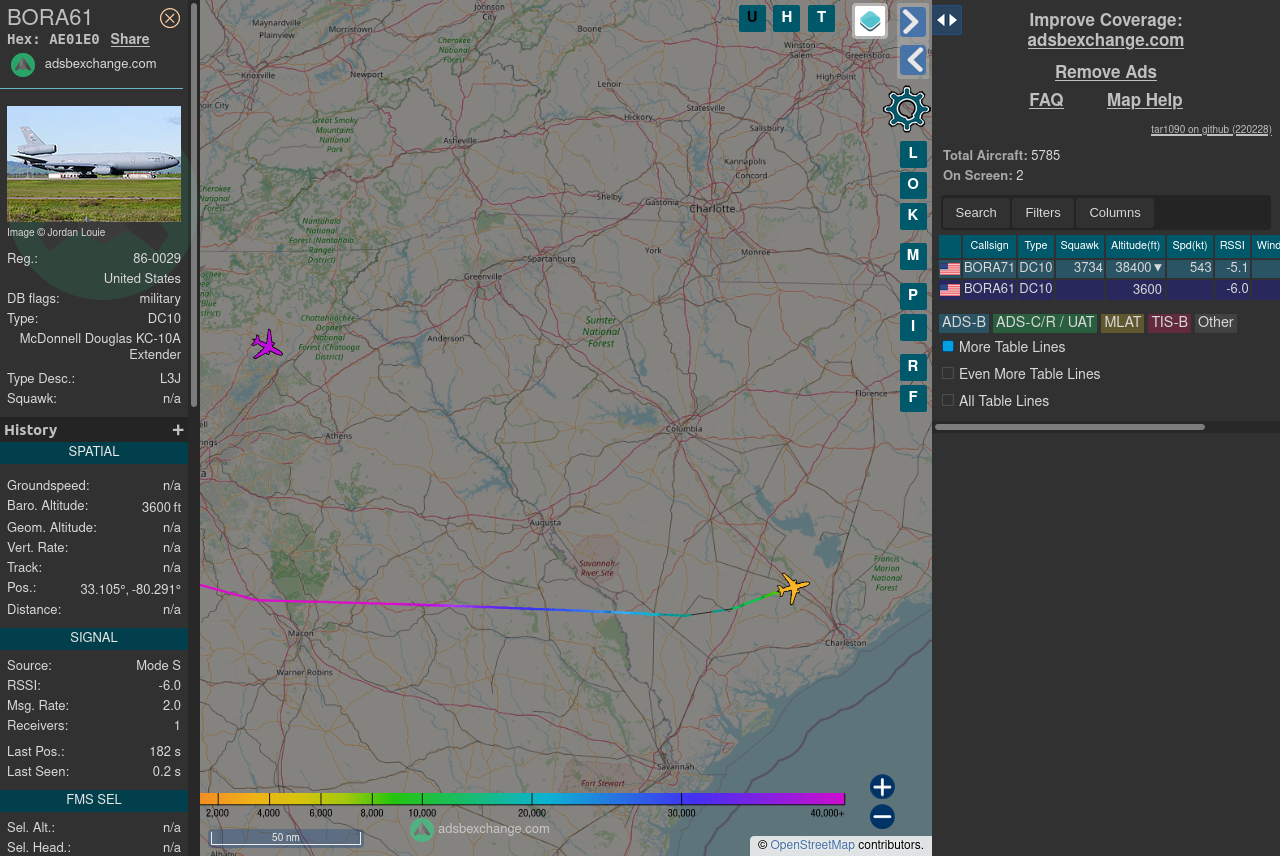Click the left chevron sidebar button
1280x856 pixels.
point(913,60)
